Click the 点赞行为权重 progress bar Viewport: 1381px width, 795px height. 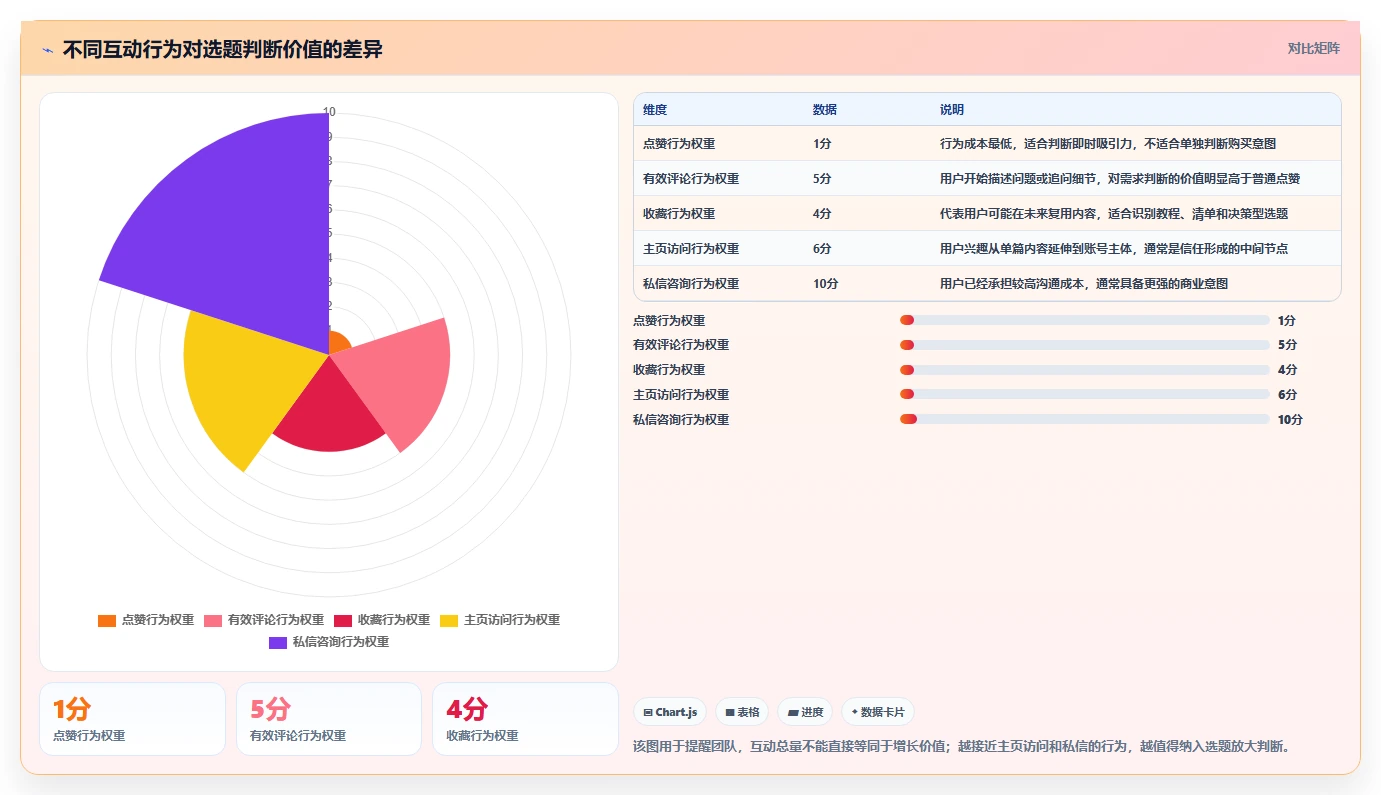click(1085, 320)
